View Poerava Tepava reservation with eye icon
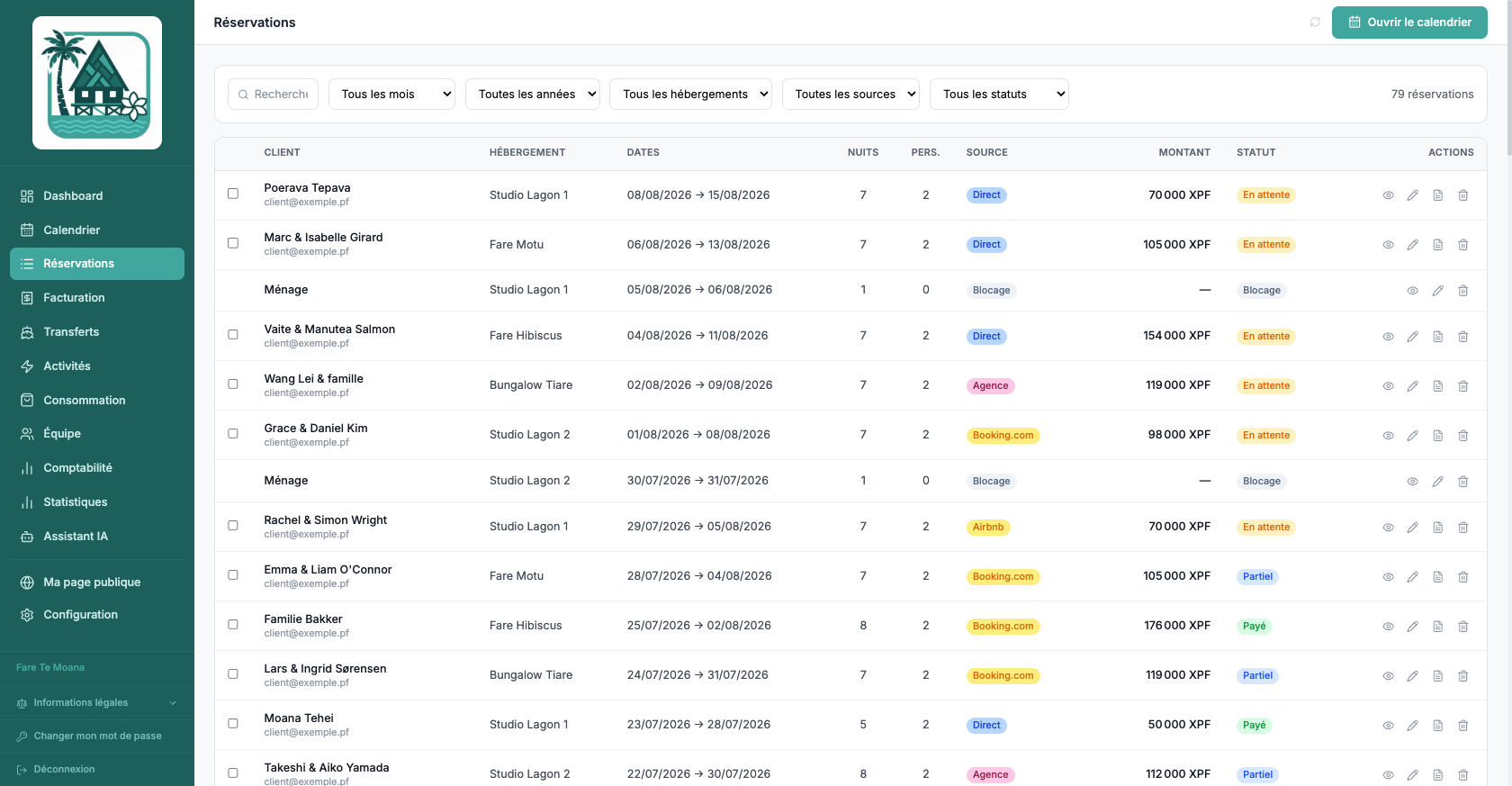The width and height of the screenshot is (1512, 786). (x=1388, y=195)
